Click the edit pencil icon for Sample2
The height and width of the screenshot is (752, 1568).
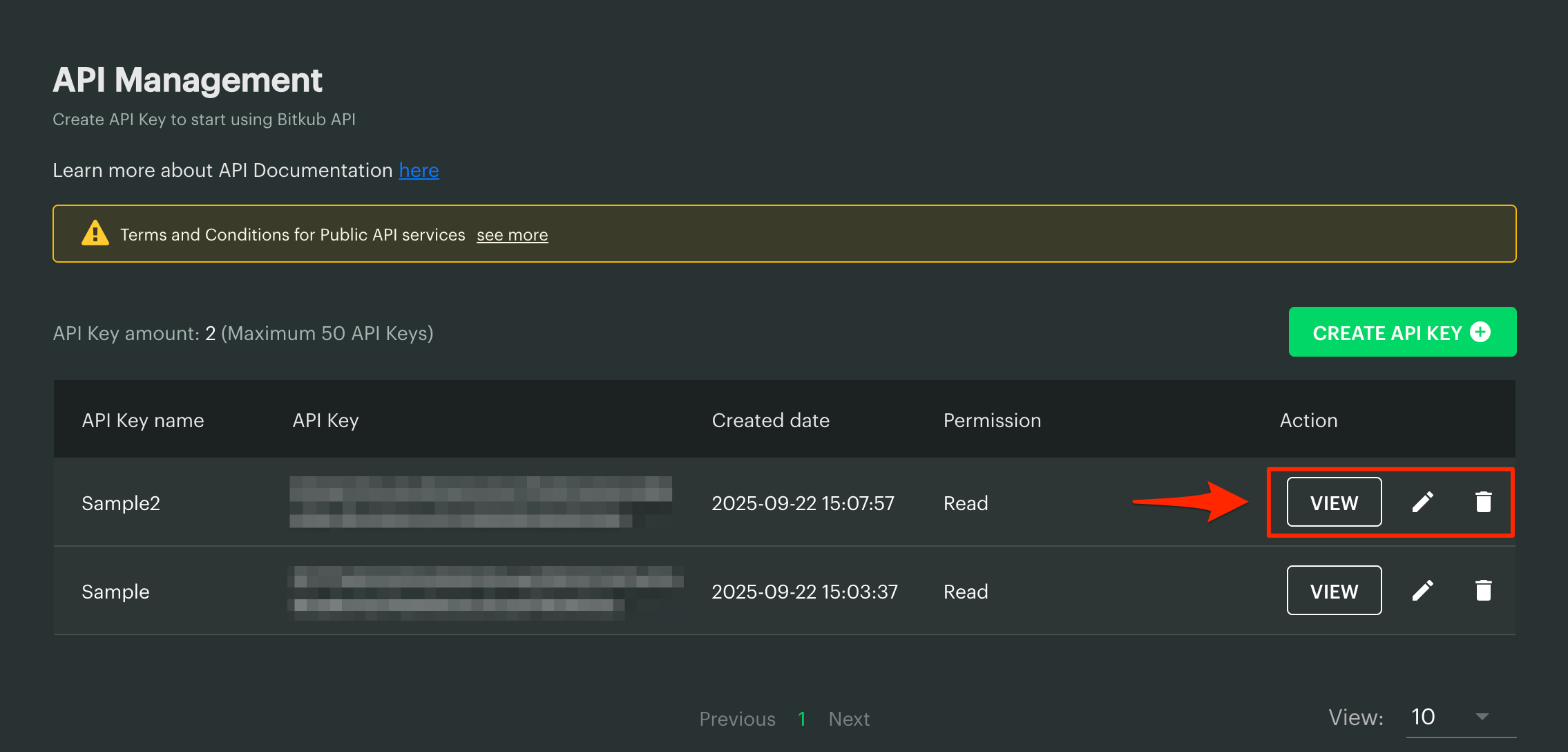tap(1422, 502)
